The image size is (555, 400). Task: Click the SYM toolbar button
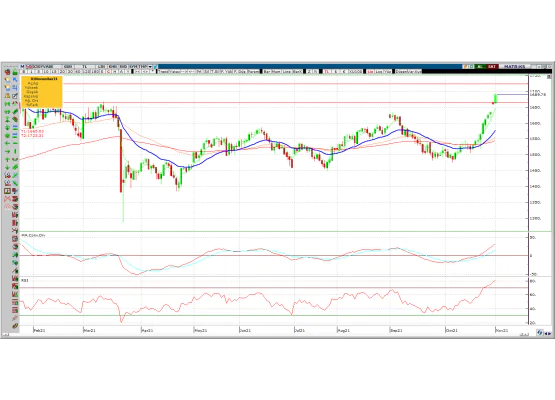coord(134,66)
